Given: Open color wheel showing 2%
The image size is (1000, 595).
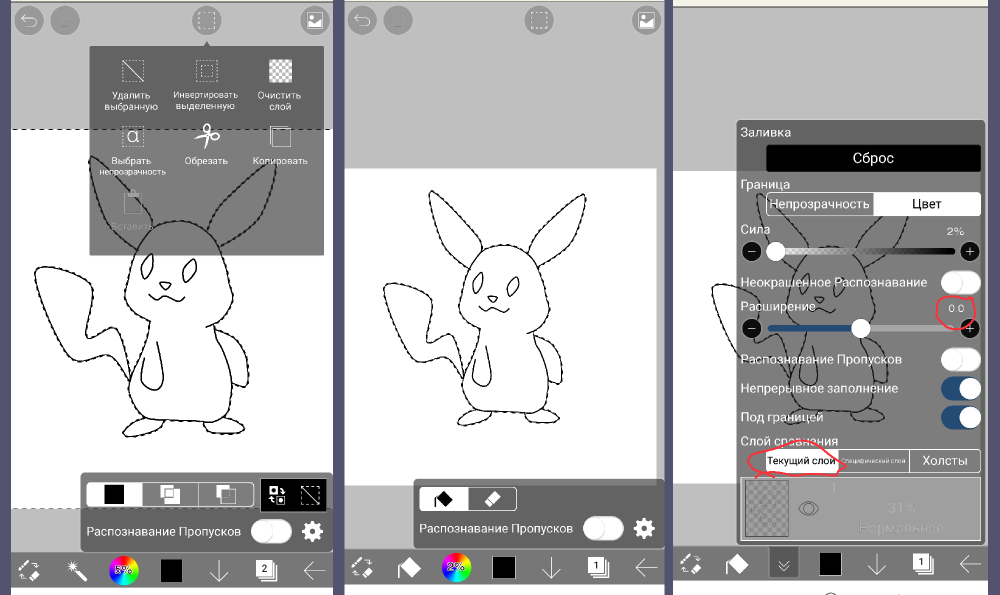Looking at the screenshot, I should [x=457, y=567].
